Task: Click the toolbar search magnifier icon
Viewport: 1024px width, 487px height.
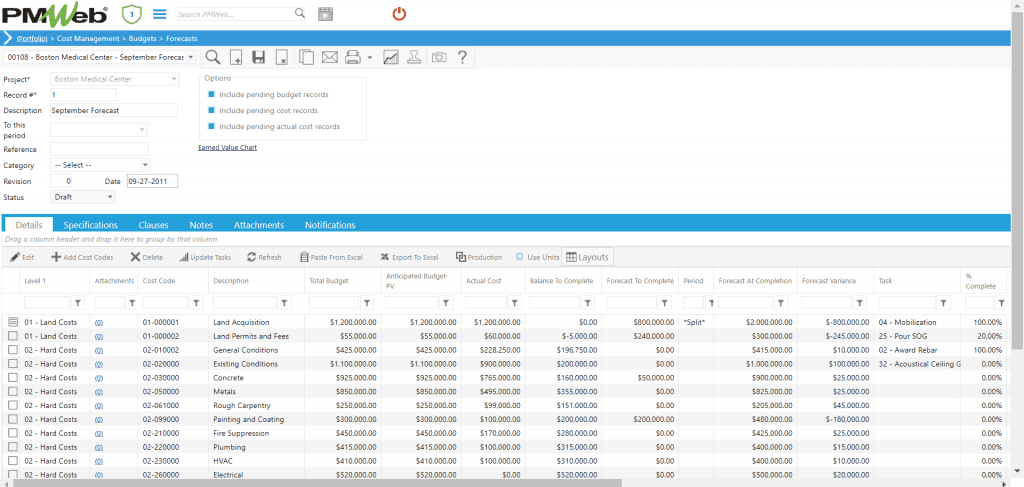Action: tap(213, 57)
